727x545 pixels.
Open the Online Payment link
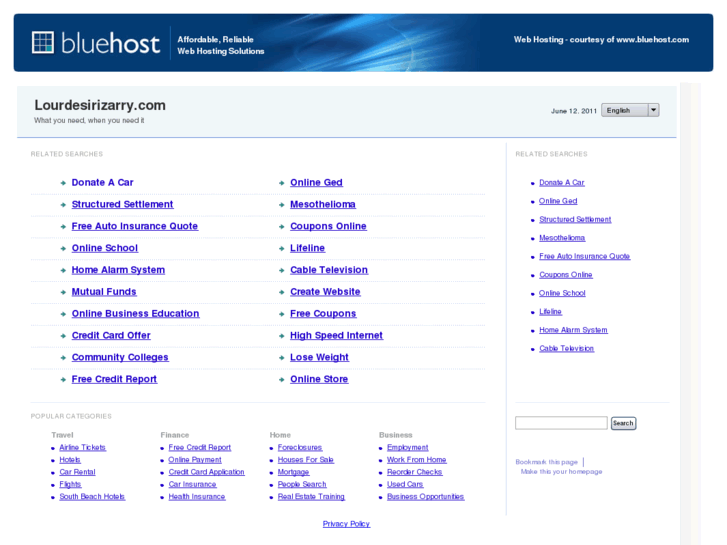point(195,460)
